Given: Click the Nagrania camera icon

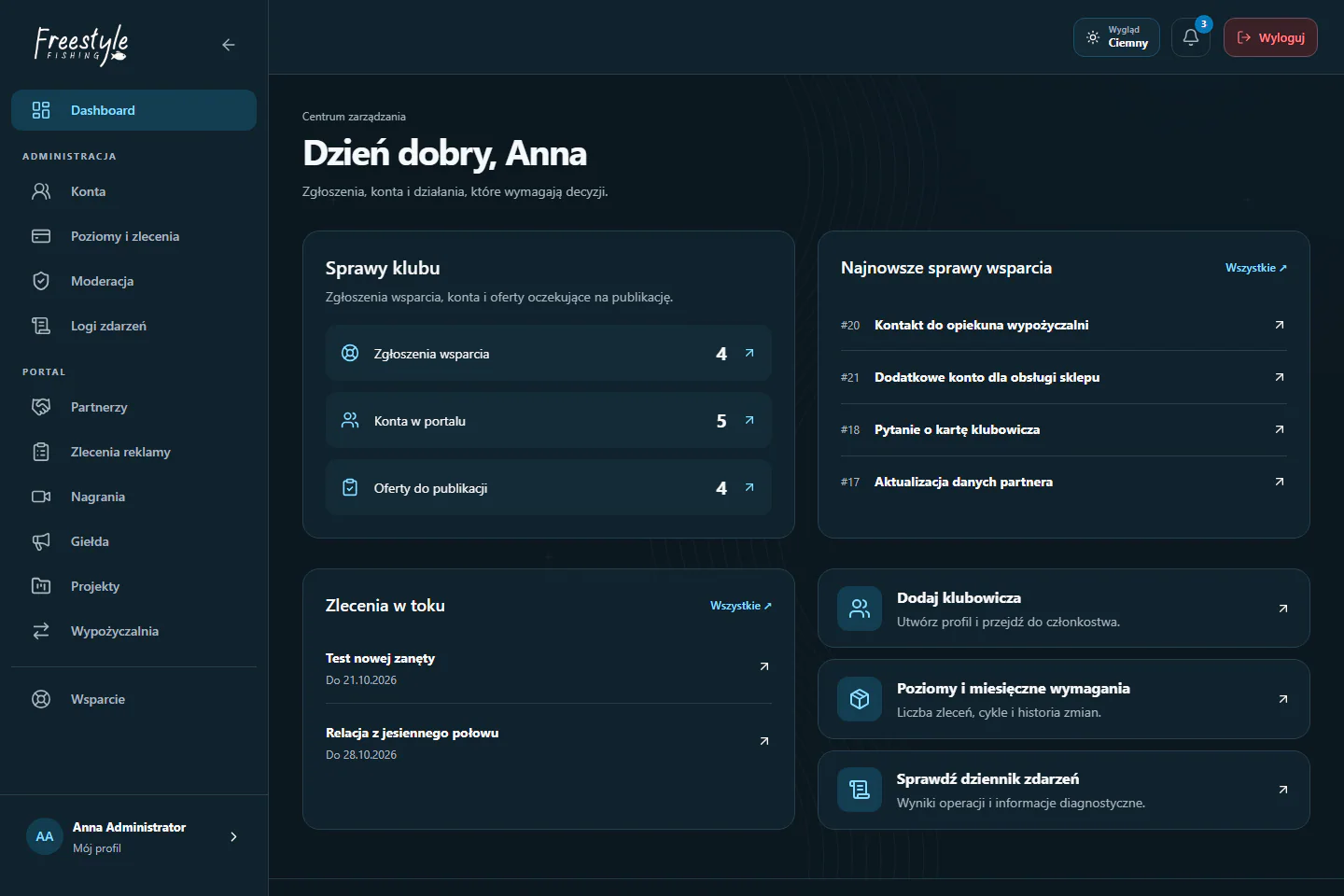Looking at the screenshot, I should pos(41,497).
